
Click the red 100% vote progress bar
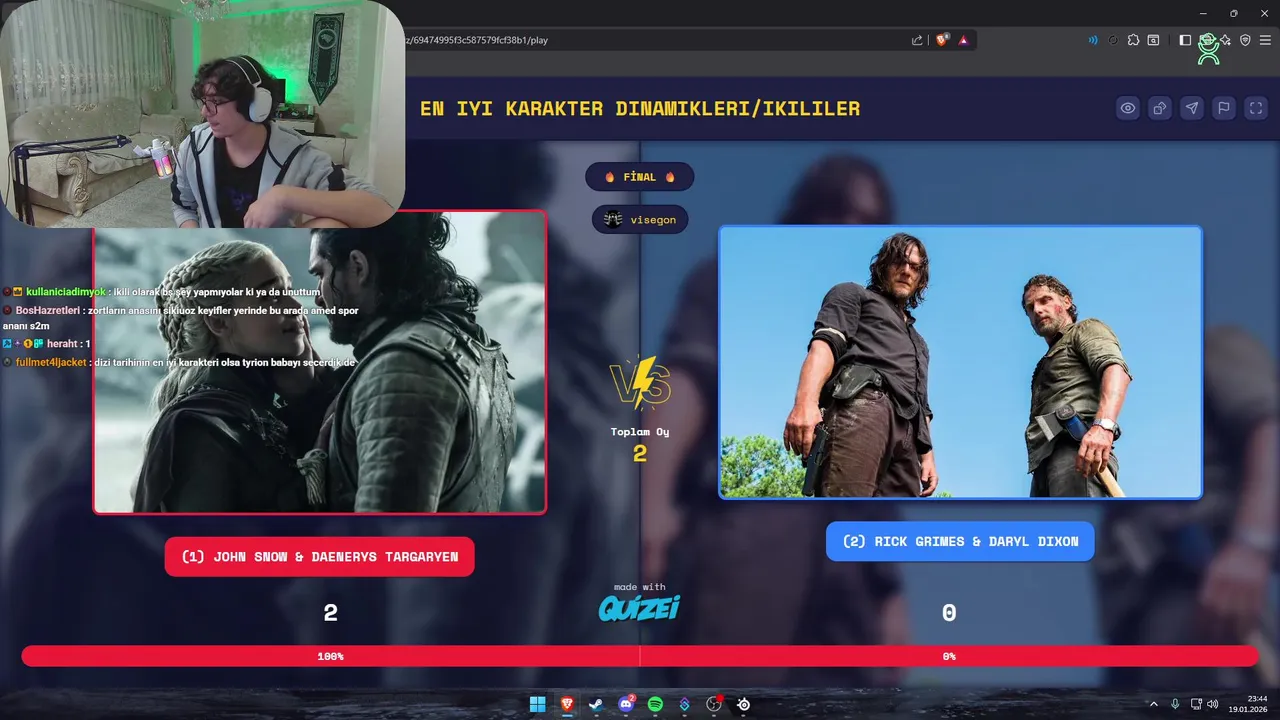click(331, 656)
